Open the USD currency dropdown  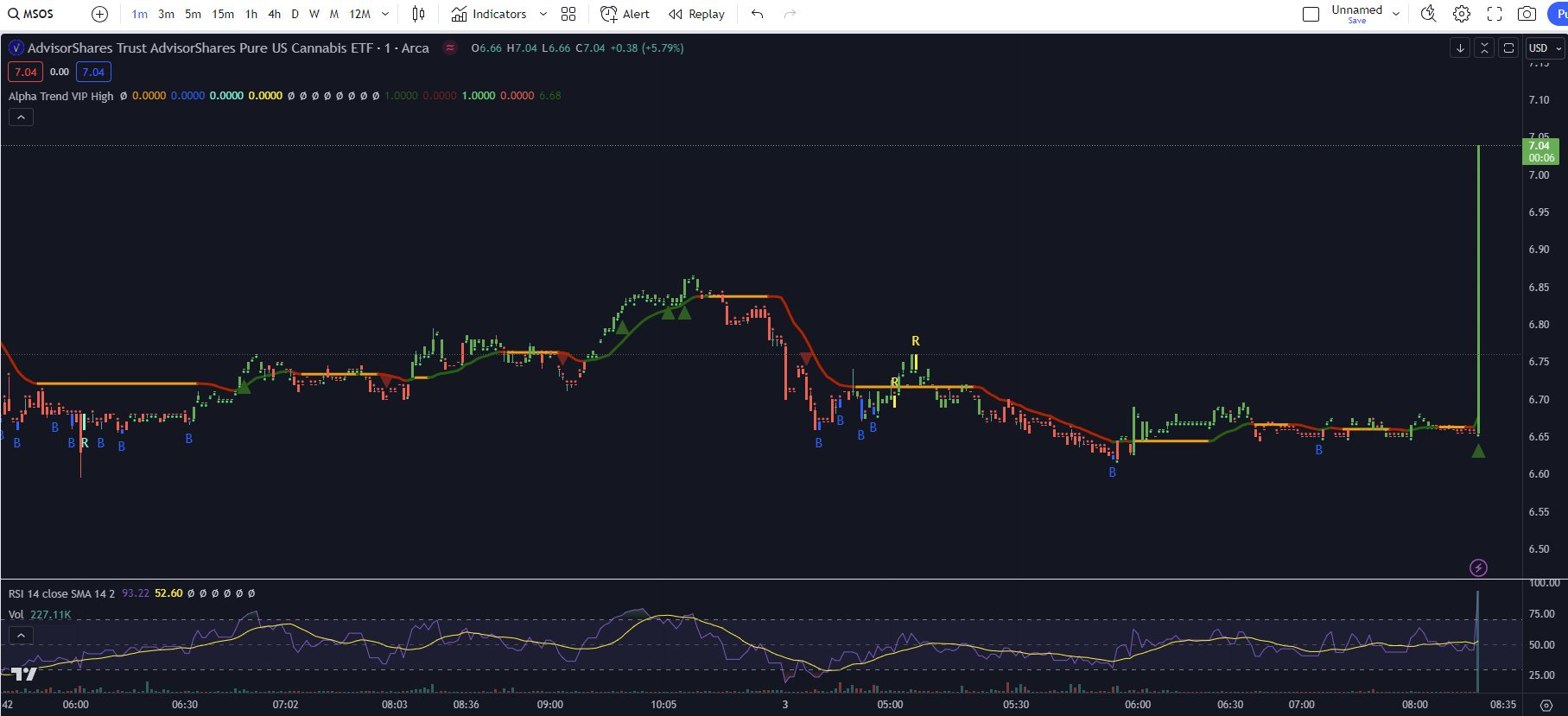[x=1545, y=48]
